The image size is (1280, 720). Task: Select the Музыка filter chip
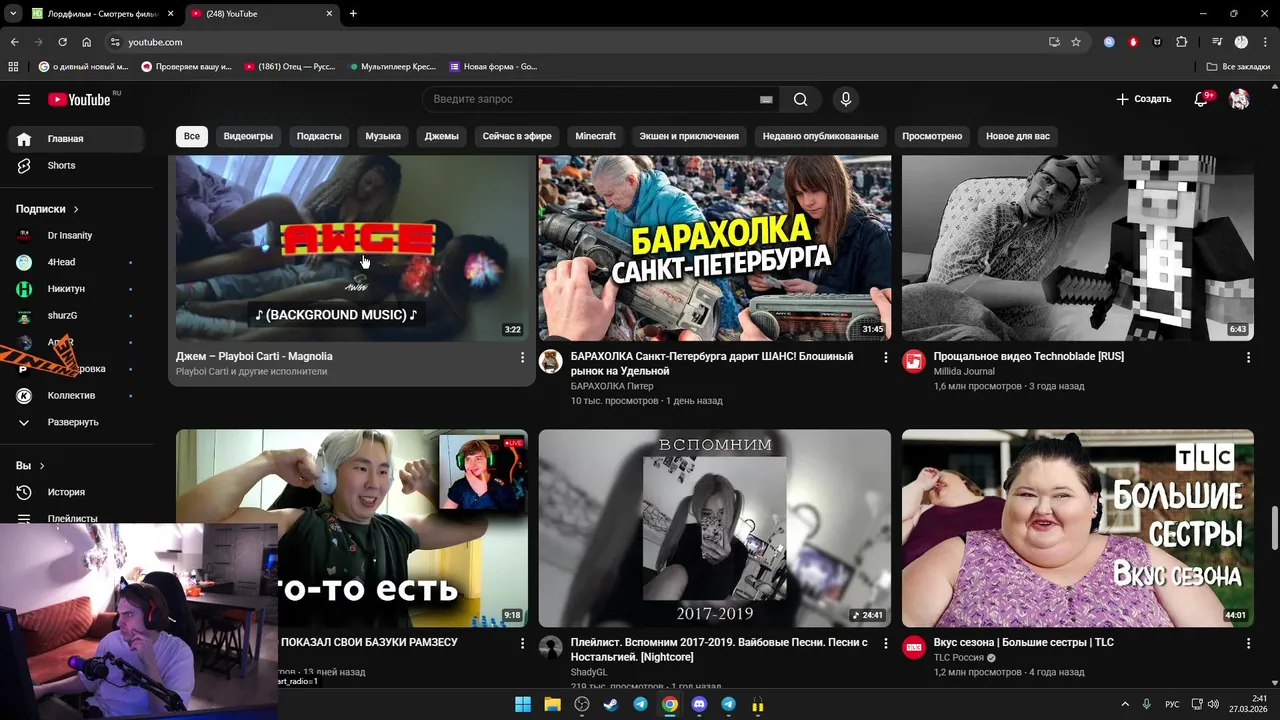click(x=383, y=136)
